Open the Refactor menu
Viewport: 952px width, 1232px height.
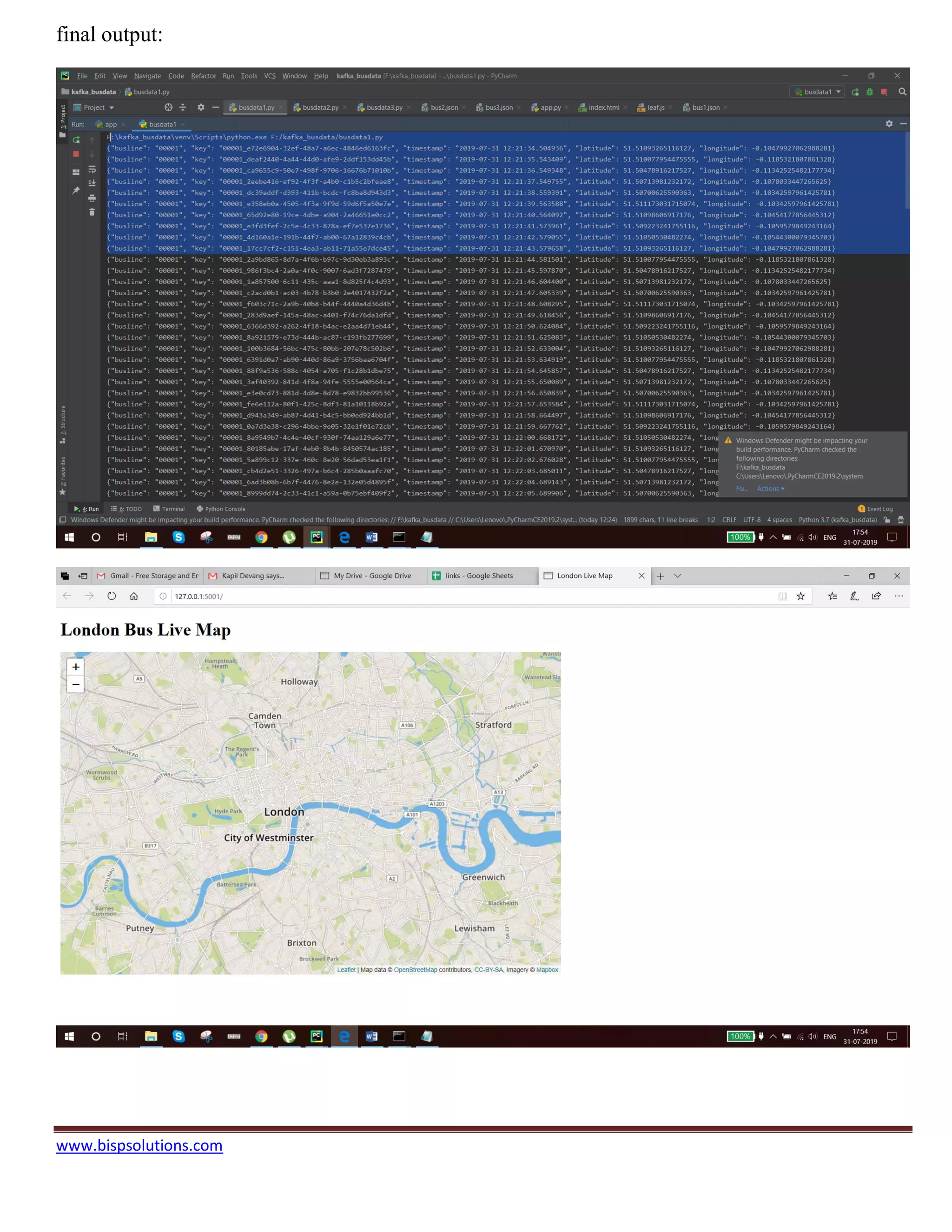[x=203, y=76]
